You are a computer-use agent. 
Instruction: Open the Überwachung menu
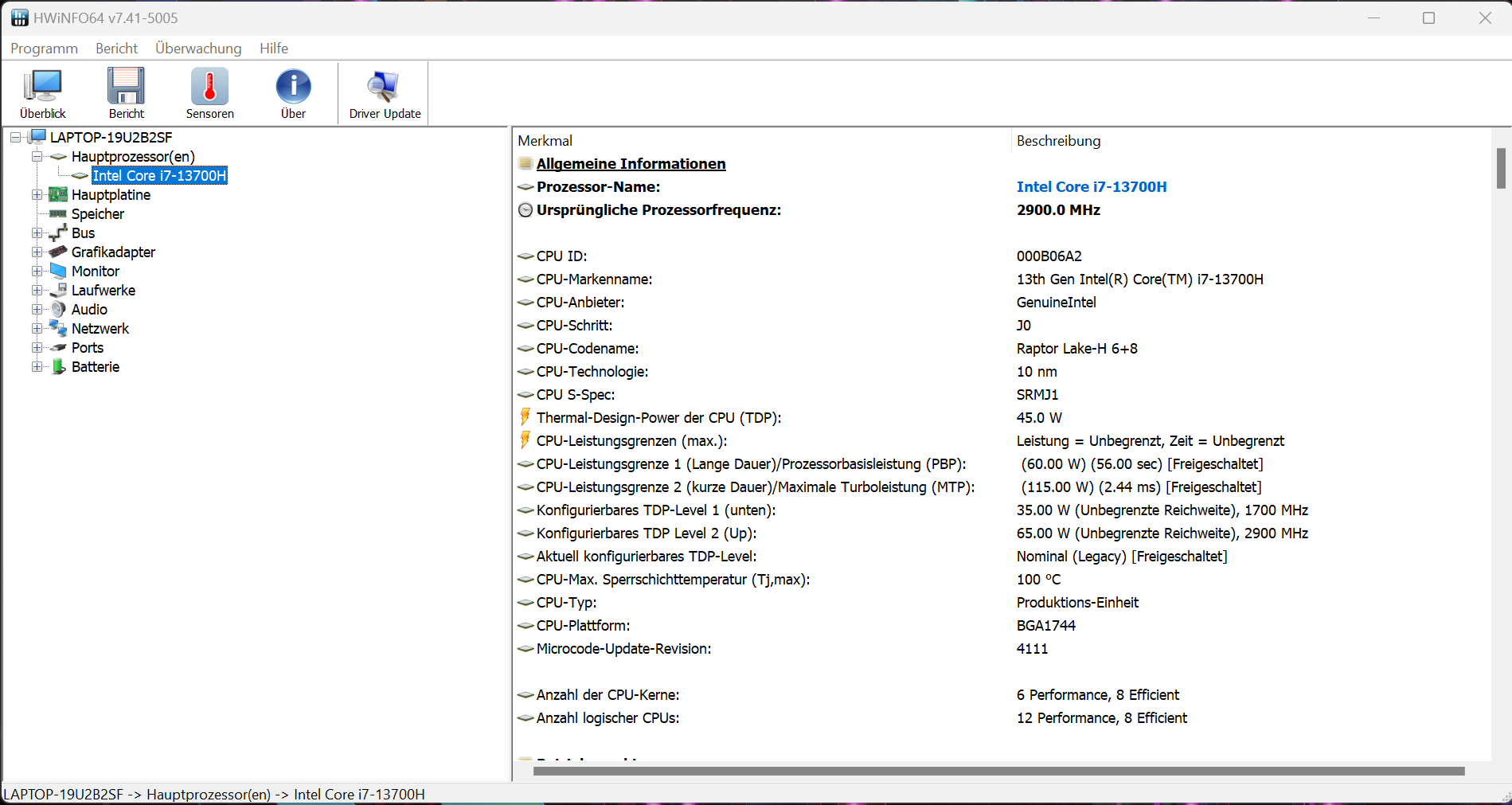tap(198, 48)
